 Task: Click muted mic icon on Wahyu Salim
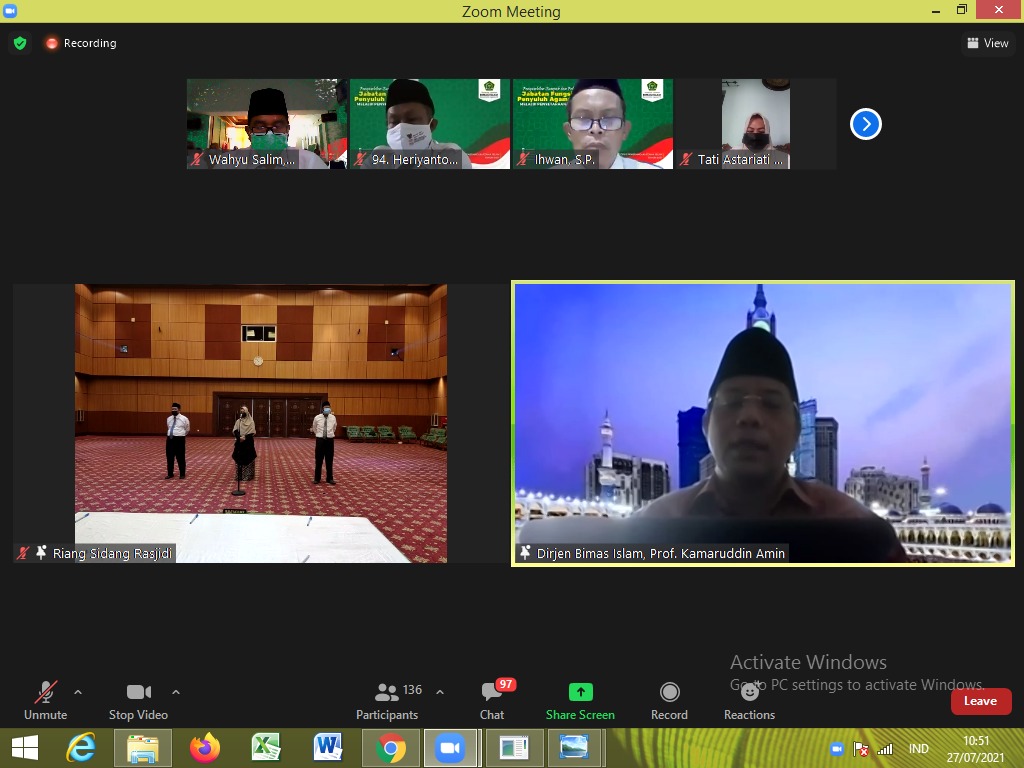pyautogui.click(x=197, y=159)
